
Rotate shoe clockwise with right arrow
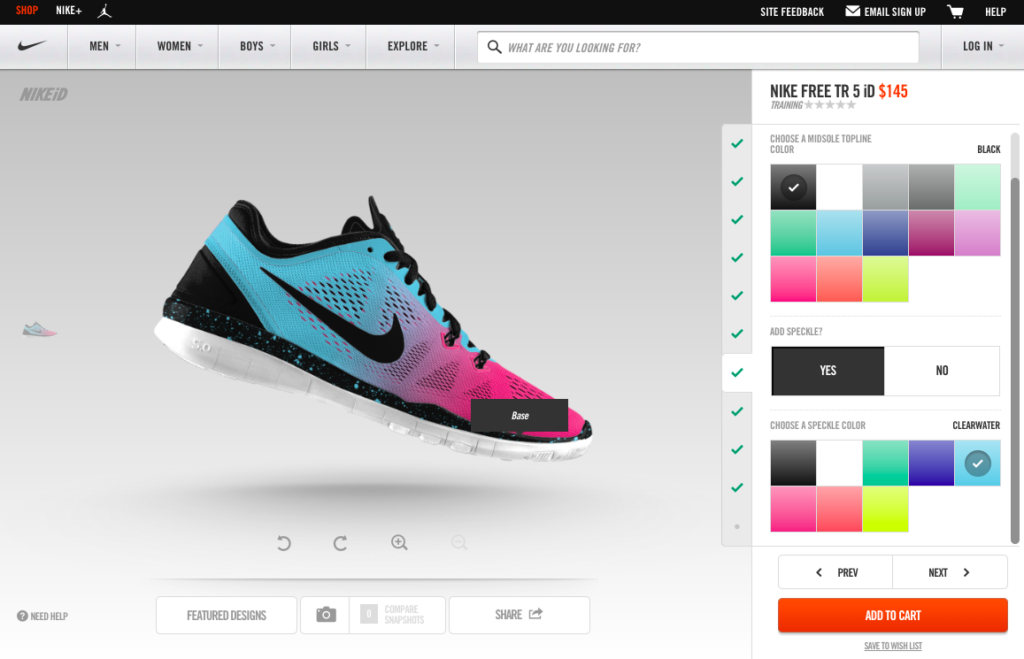340,543
